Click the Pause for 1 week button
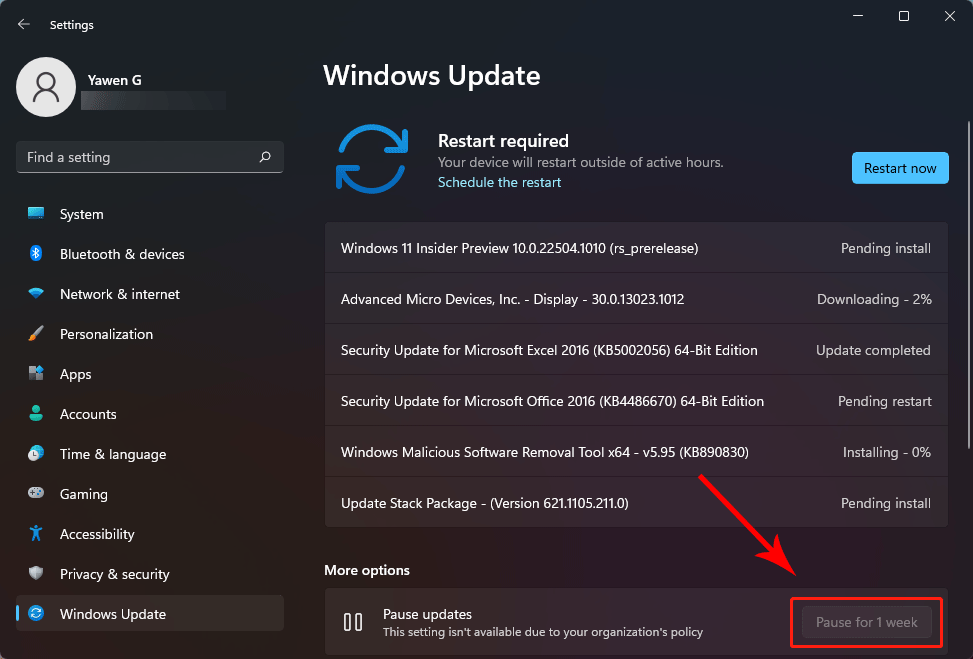The image size is (973, 659). click(866, 622)
